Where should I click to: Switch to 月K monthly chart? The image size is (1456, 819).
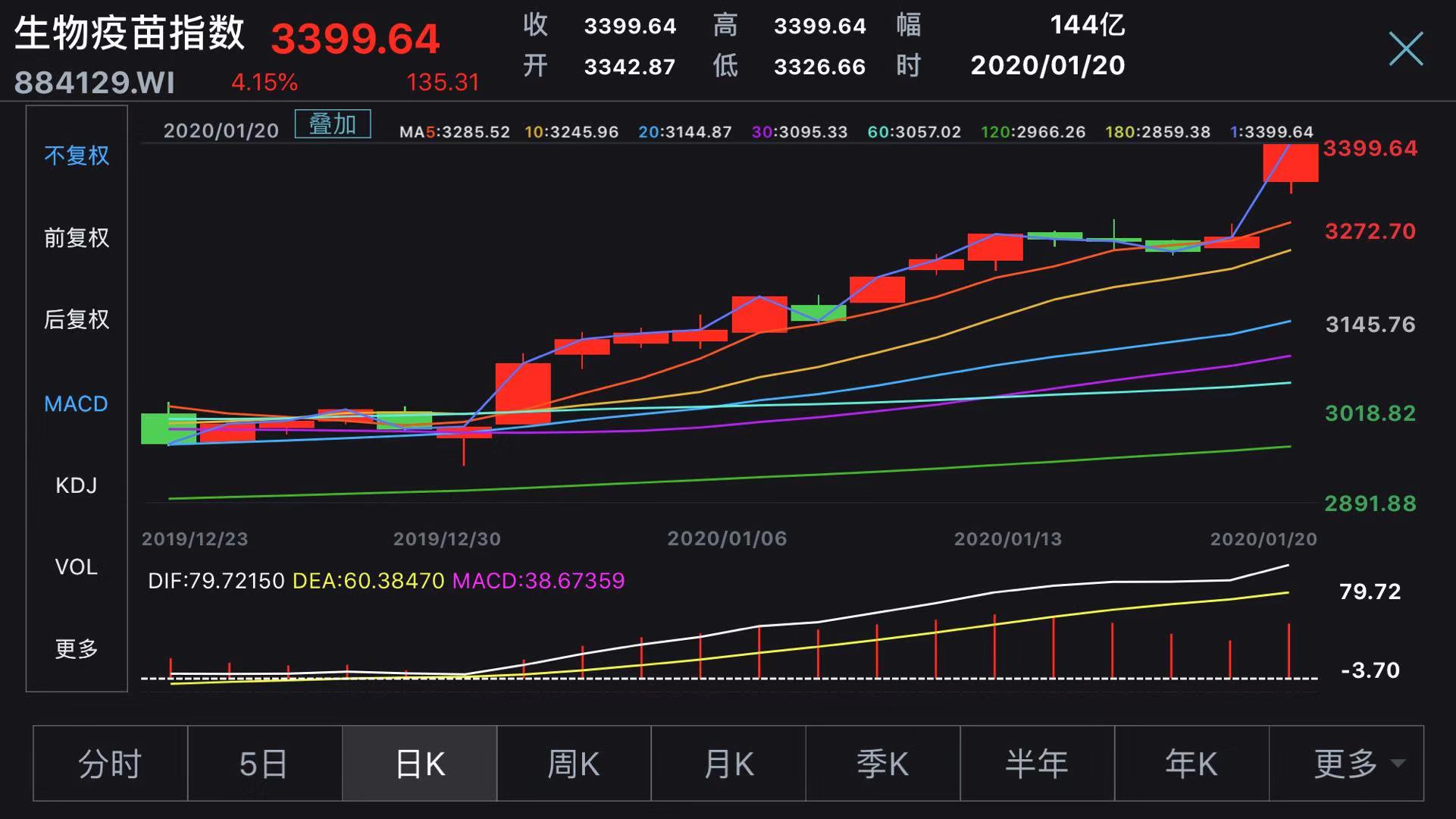point(728,764)
